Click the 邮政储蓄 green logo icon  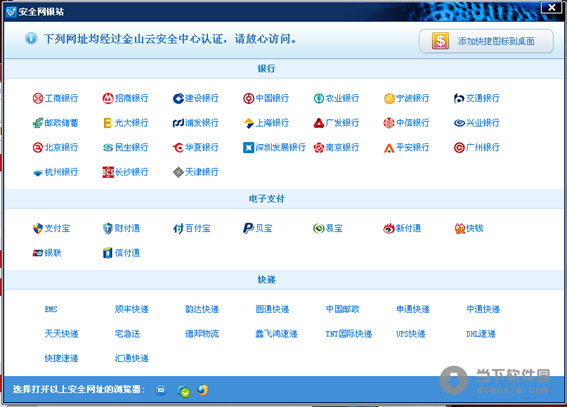pyautogui.click(x=38, y=123)
